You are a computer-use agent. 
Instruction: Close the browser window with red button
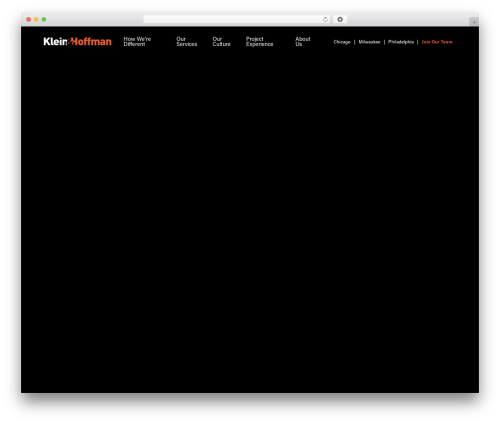[29, 20]
